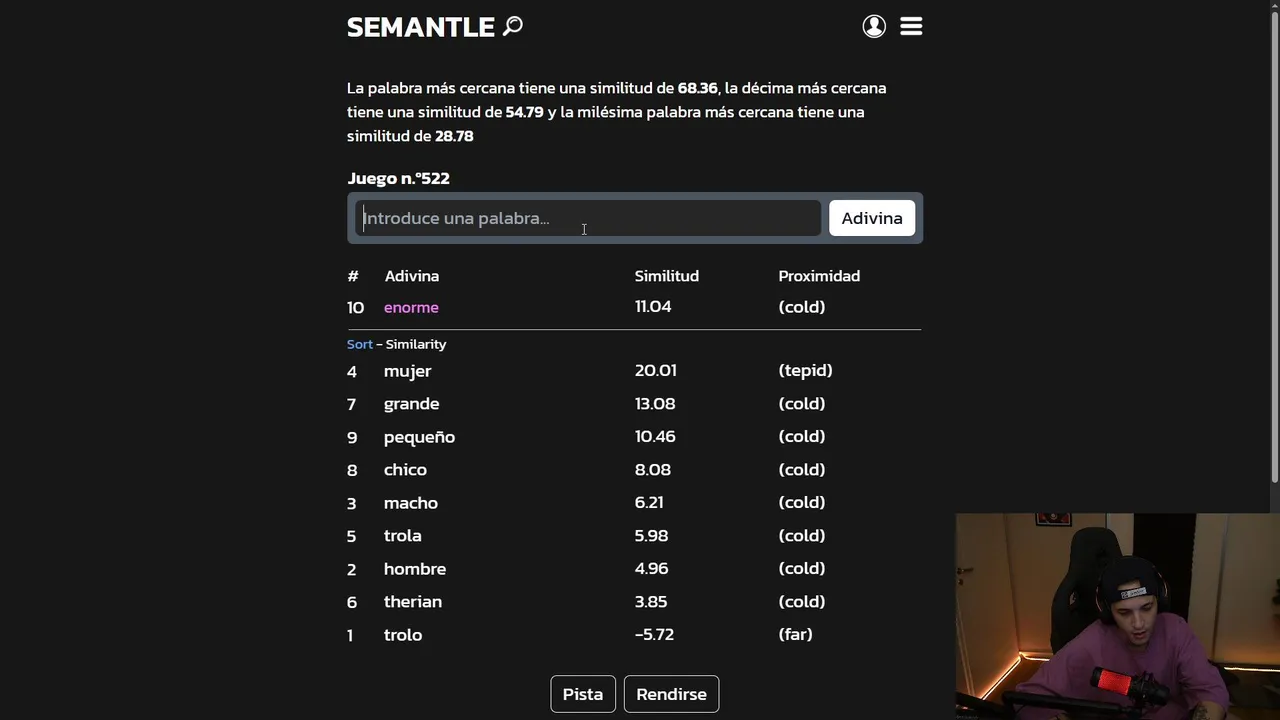Click the word guess input field
Viewport: 1280px width, 720px height.
click(x=588, y=218)
